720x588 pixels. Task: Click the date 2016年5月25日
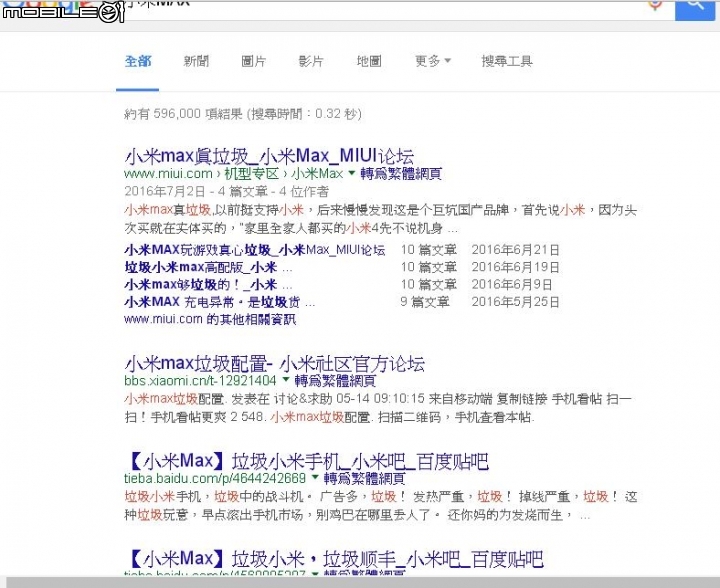[x=516, y=302]
